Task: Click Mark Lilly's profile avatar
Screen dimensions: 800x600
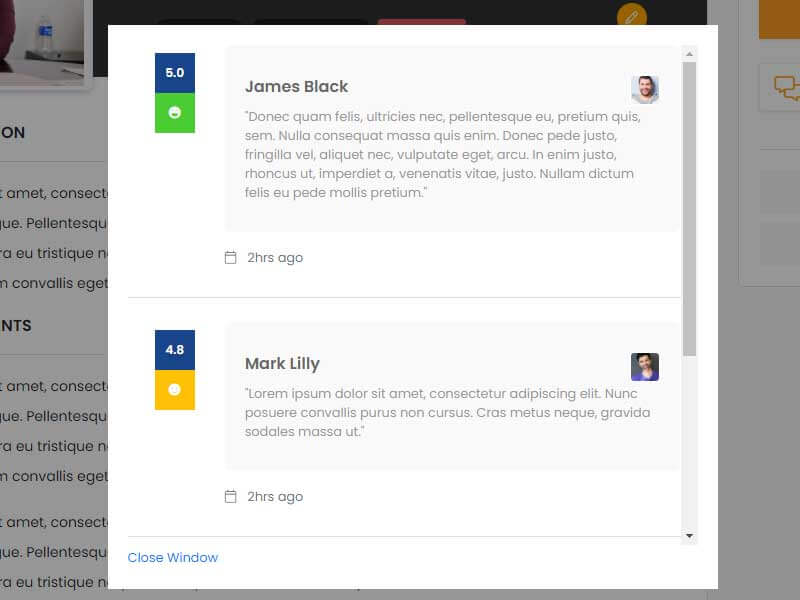Action: 645,367
